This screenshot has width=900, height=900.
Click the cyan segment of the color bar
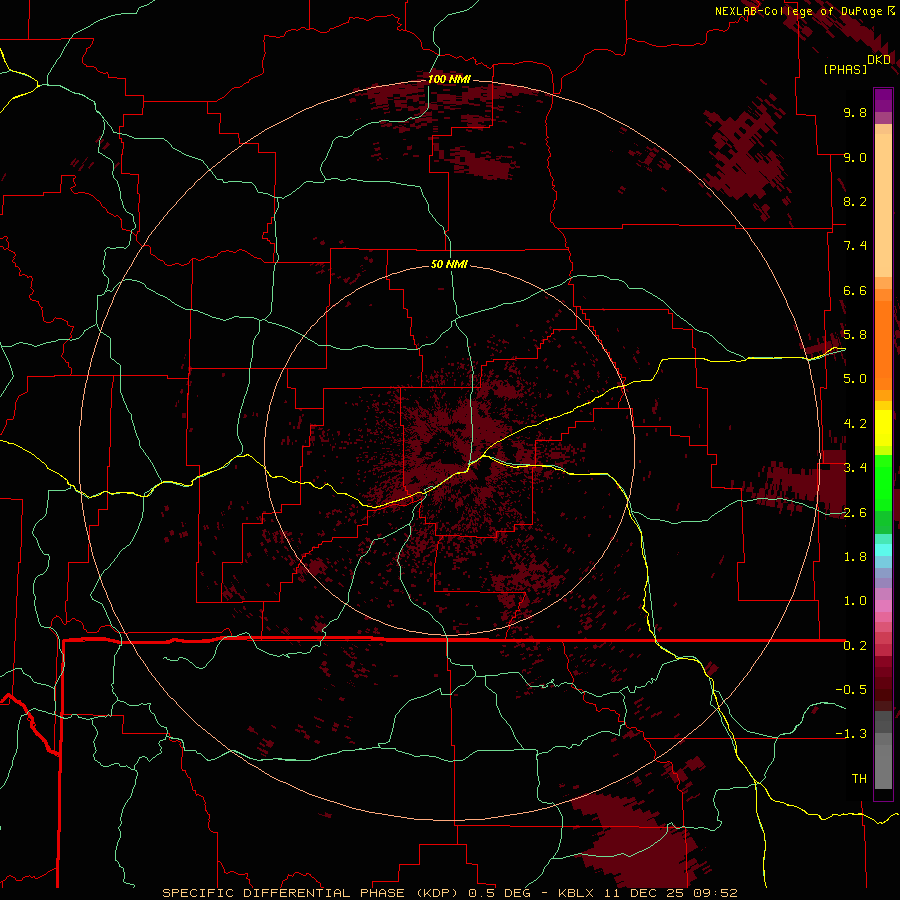tap(883, 550)
